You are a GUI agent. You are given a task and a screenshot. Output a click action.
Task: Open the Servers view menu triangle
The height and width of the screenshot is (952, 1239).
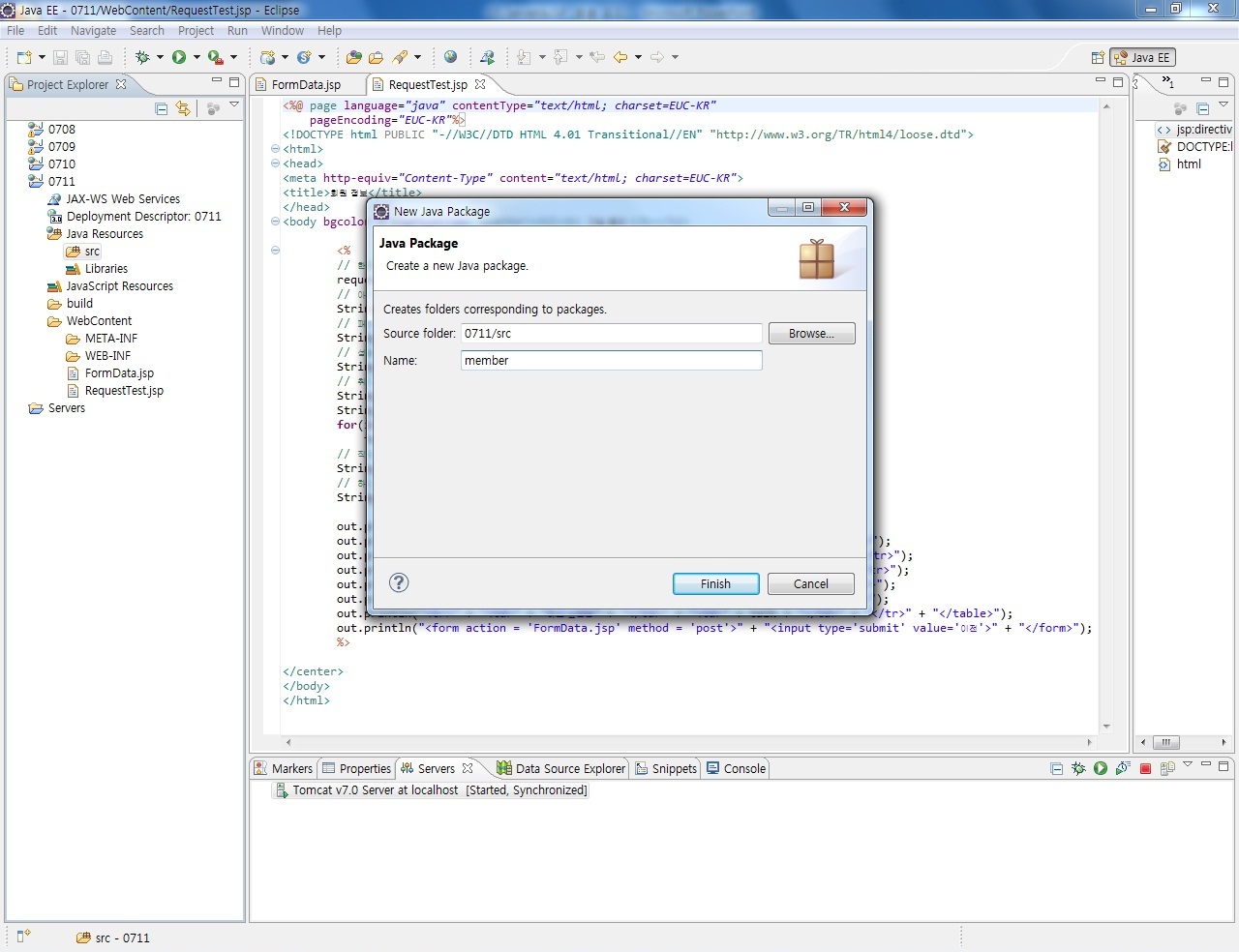tap(1188, 764)
